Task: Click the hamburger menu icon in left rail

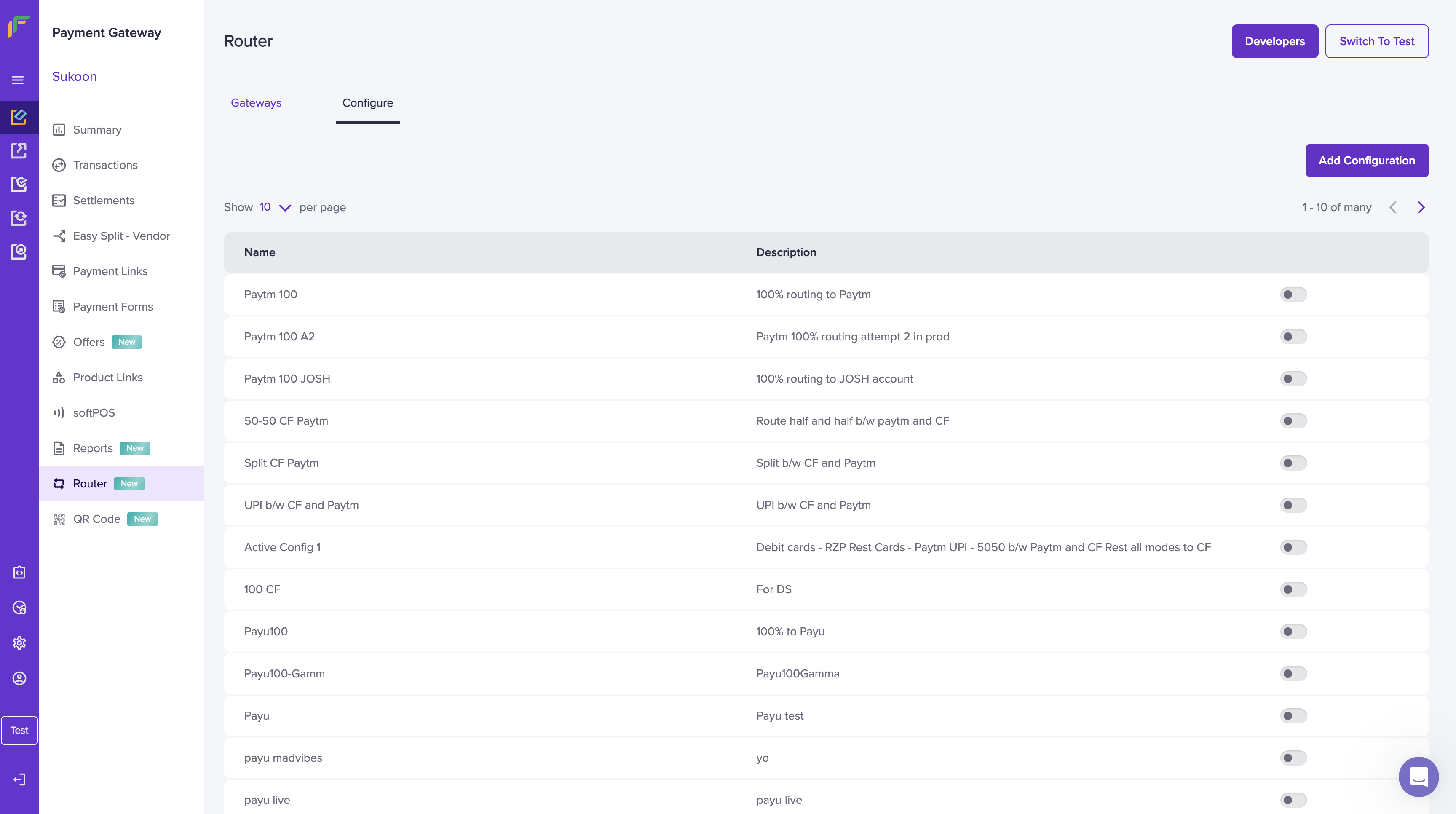Action: pyautogui.click(x=18, y=80)
